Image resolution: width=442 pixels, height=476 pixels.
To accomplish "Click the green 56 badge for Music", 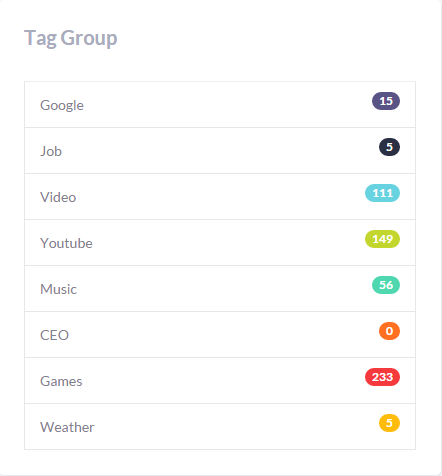I will [x=386, y=285].
